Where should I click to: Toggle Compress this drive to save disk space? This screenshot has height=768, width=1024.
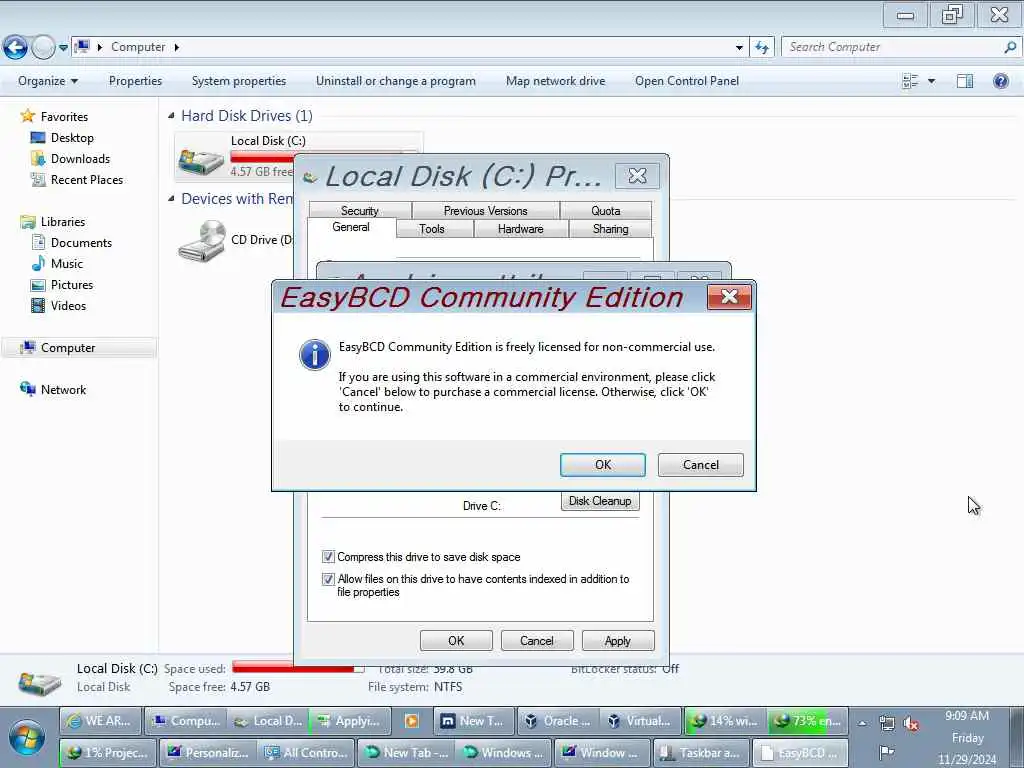(328, 557)
